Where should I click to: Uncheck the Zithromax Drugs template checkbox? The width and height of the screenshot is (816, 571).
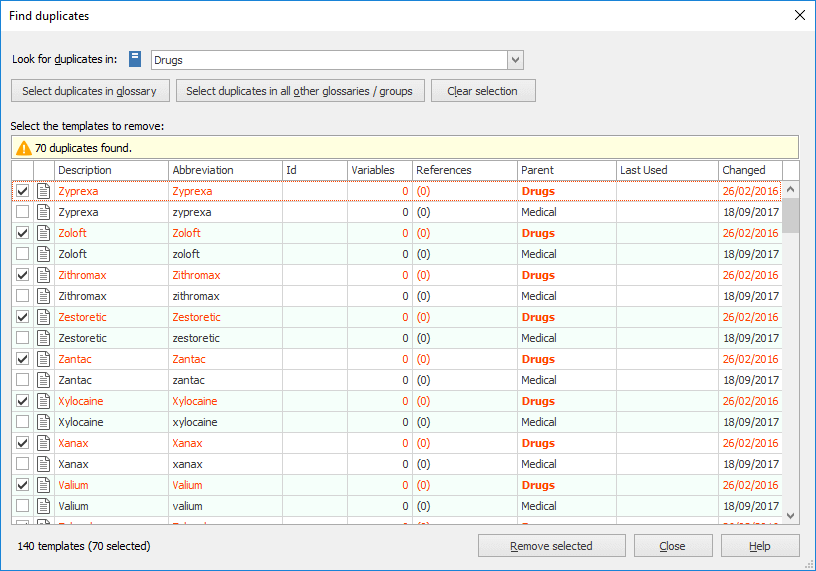click(x=22, y=275)
